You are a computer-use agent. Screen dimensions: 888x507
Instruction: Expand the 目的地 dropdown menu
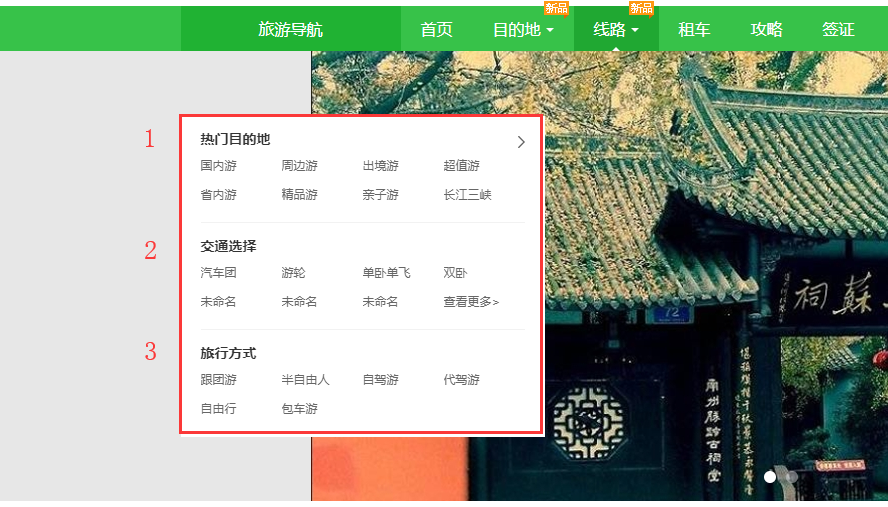click(x=523, y=30)
